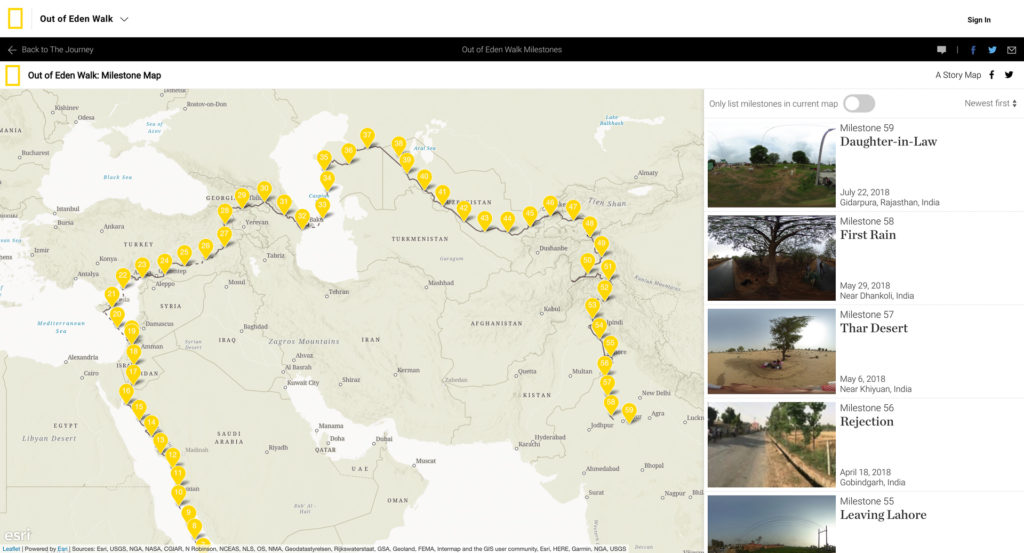This screenshot has width=1024, height=553.
Task: Click the email envelope icon
Action: [1011, 50]
